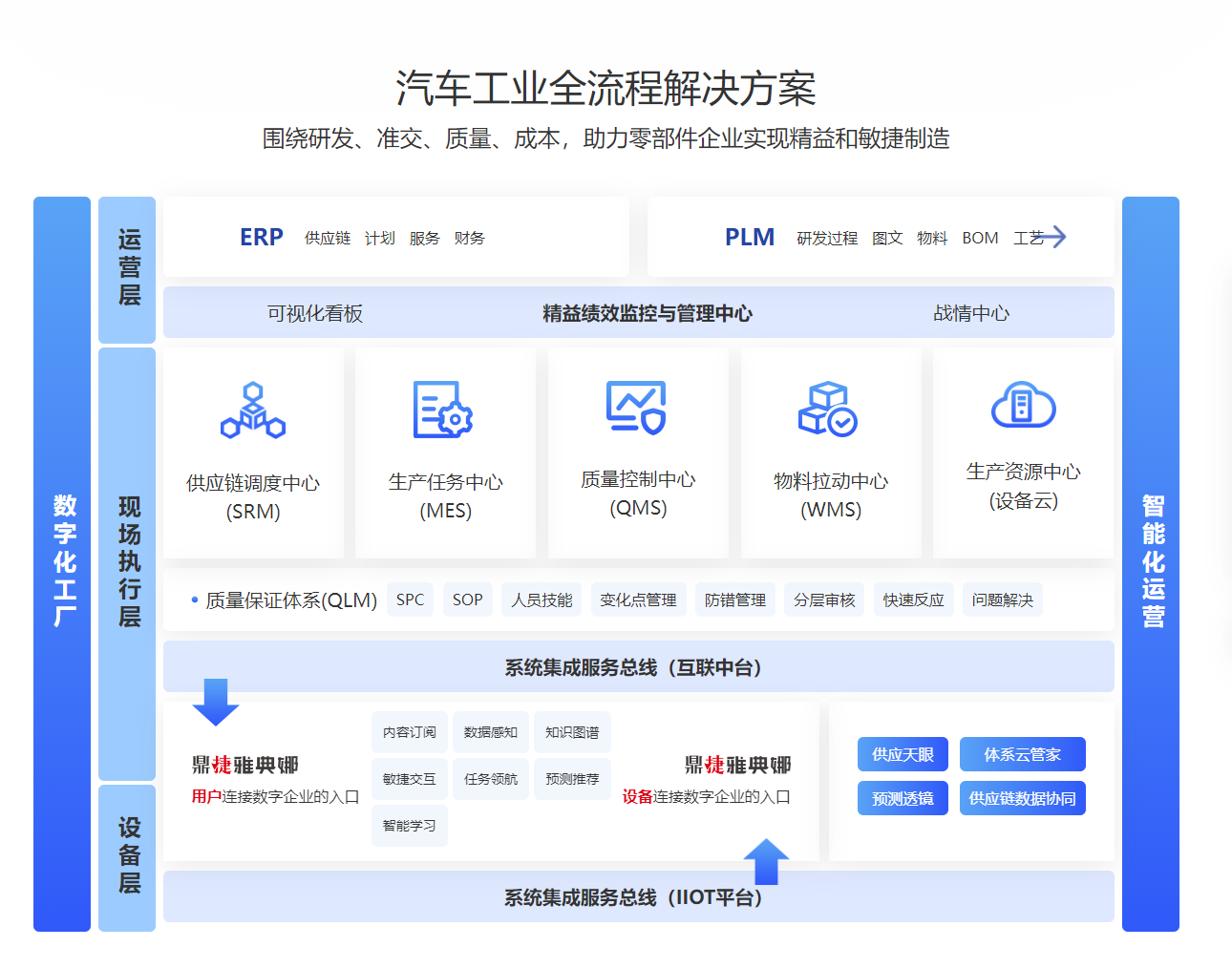The height and width of the screenshot is (968, 1232).
Task: Click the ERP heading
Action: [262, 237]
